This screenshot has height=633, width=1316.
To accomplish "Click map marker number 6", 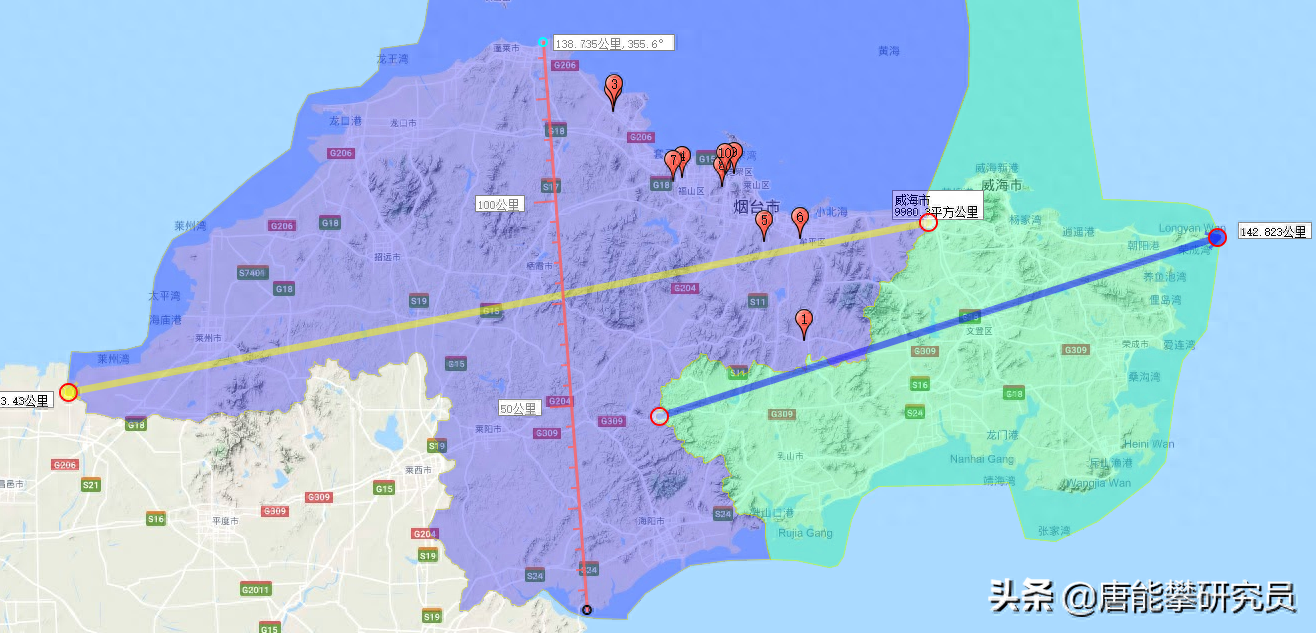I will point(799,218).
